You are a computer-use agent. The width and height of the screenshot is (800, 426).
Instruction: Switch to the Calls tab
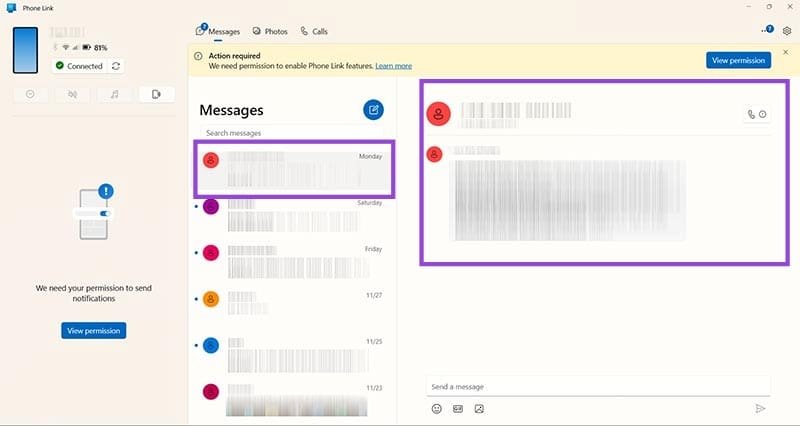tap(314, 32)
